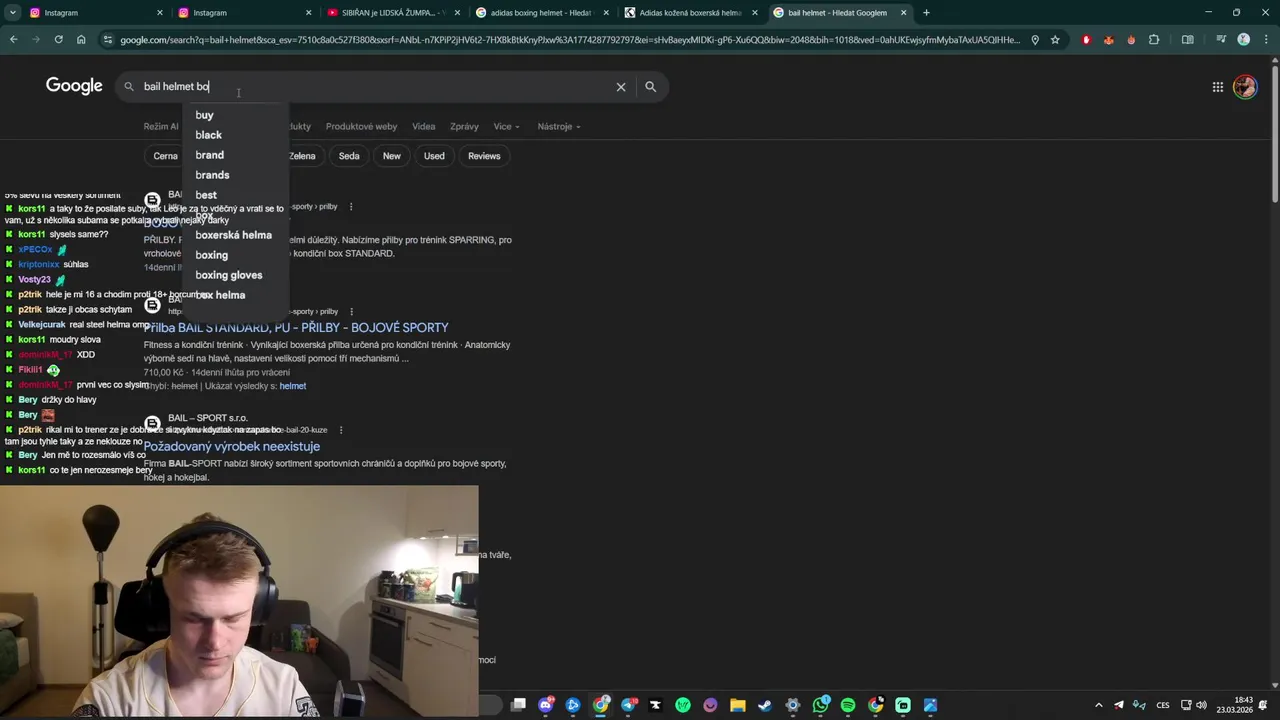This screenshot has height=720, width=1280.
Task: Open the Zprávy search tab
Action: (464, 127)
